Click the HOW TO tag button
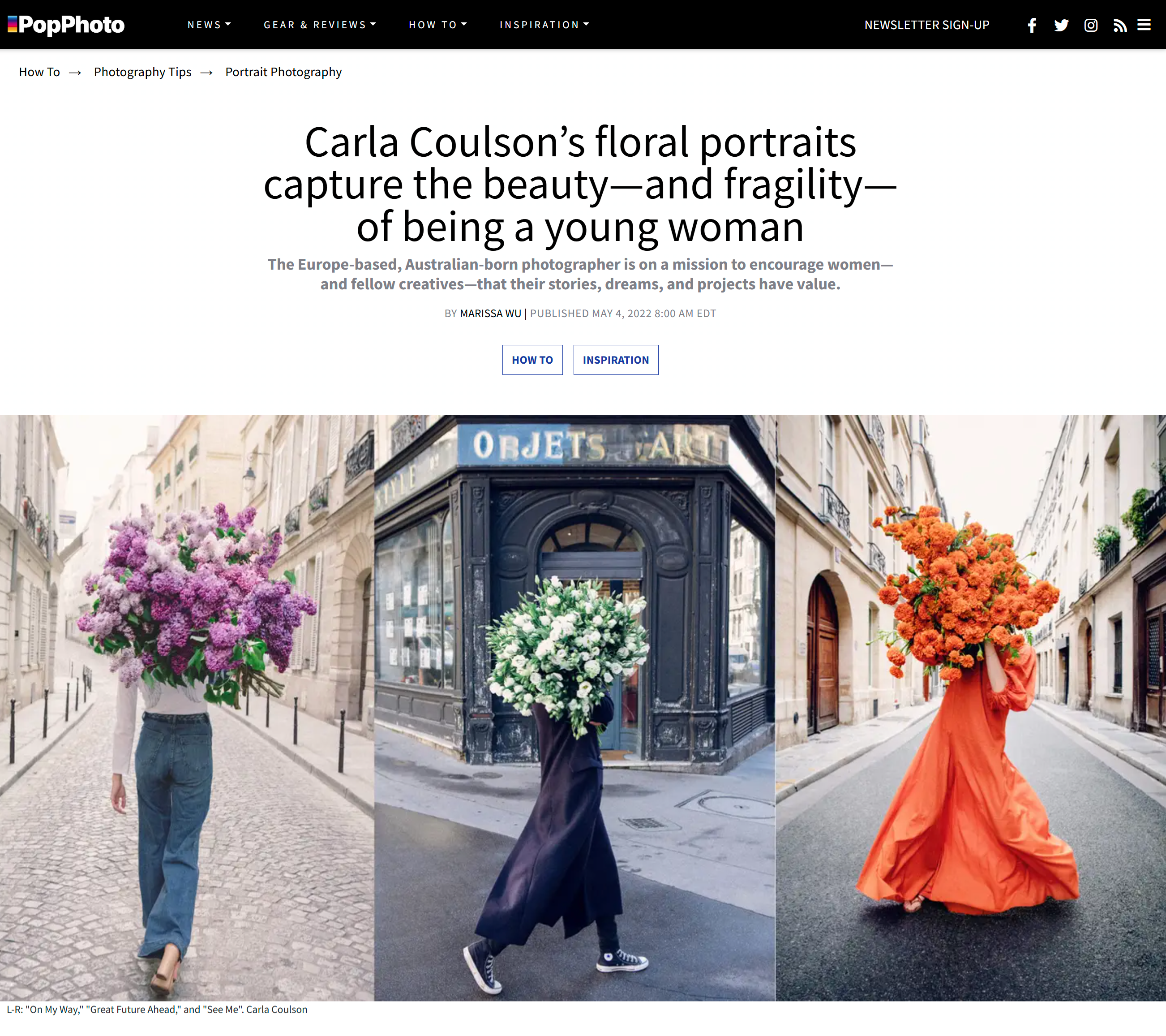Viewport: 1166px width, 1036px height. pyautogui.click(x=532, y=360)
